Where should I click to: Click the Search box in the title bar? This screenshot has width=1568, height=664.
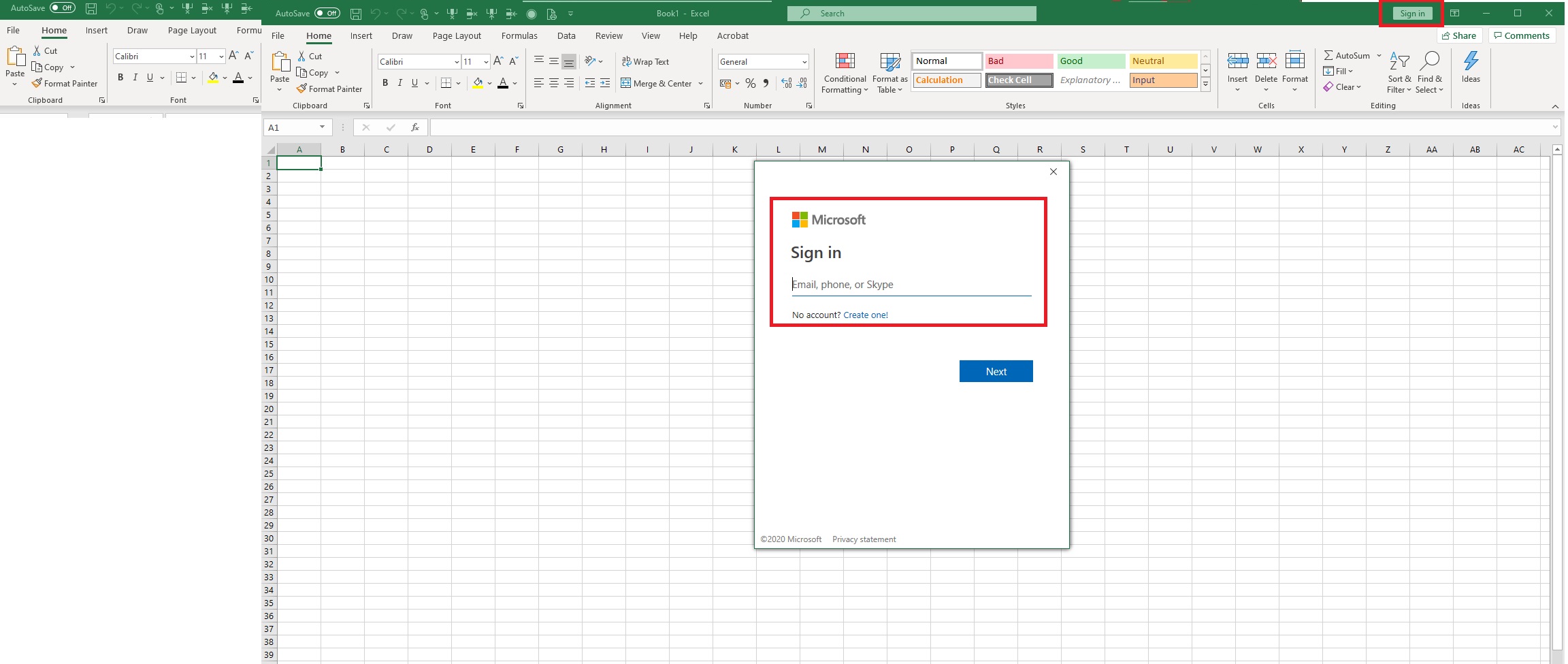(912, 14)
